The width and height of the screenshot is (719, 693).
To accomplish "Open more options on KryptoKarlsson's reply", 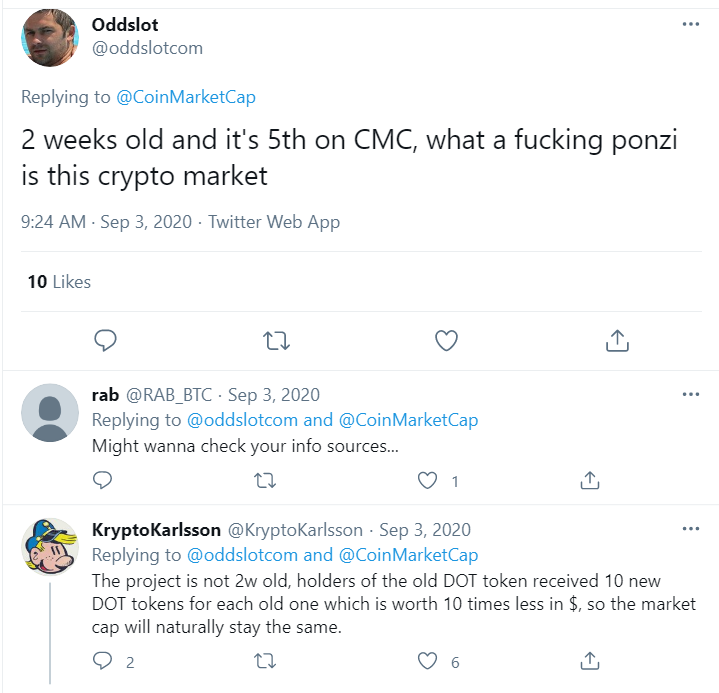I will tap(690, 528).
